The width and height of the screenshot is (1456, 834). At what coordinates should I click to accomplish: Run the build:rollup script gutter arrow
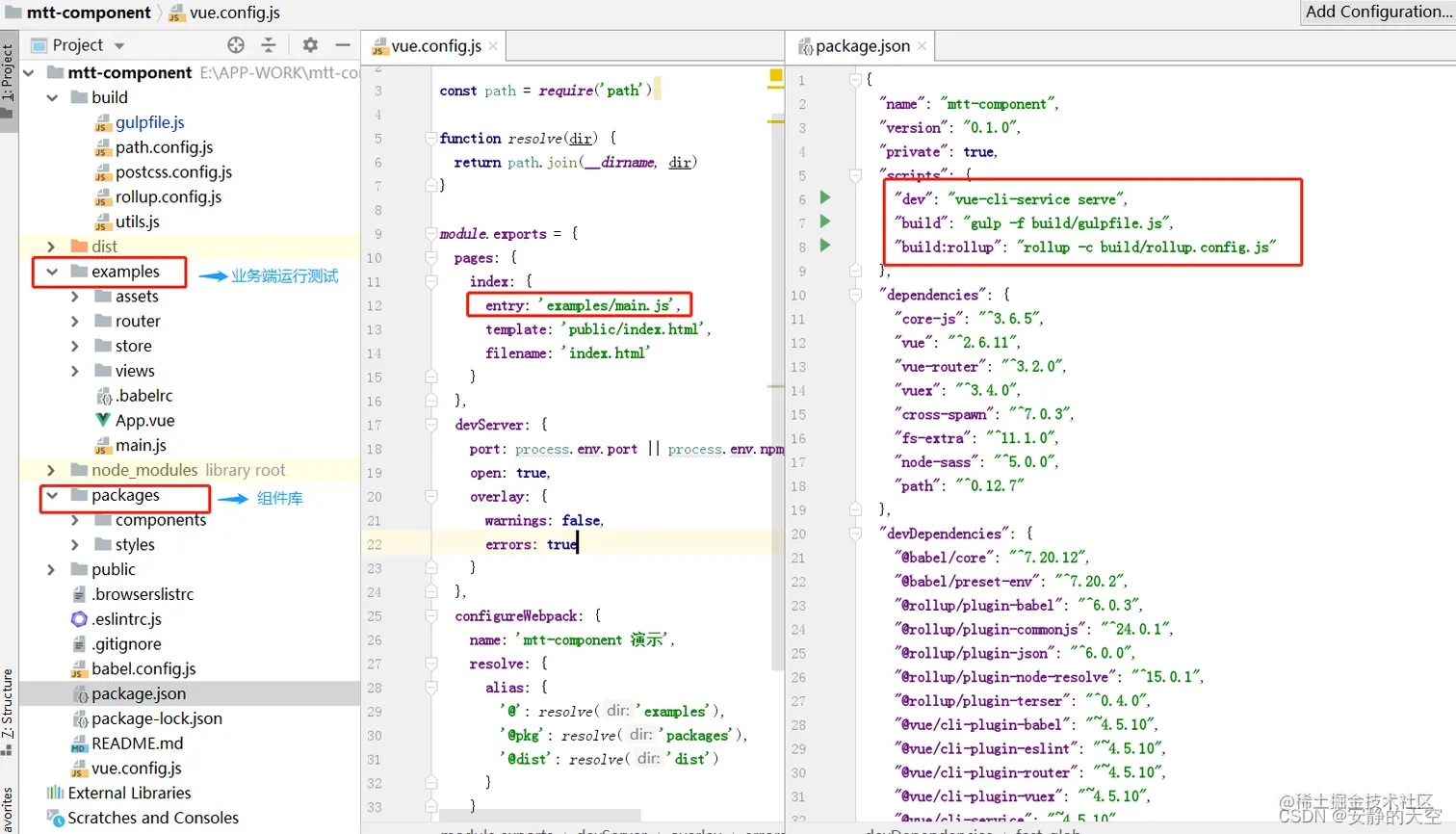(x=825, y=246)
